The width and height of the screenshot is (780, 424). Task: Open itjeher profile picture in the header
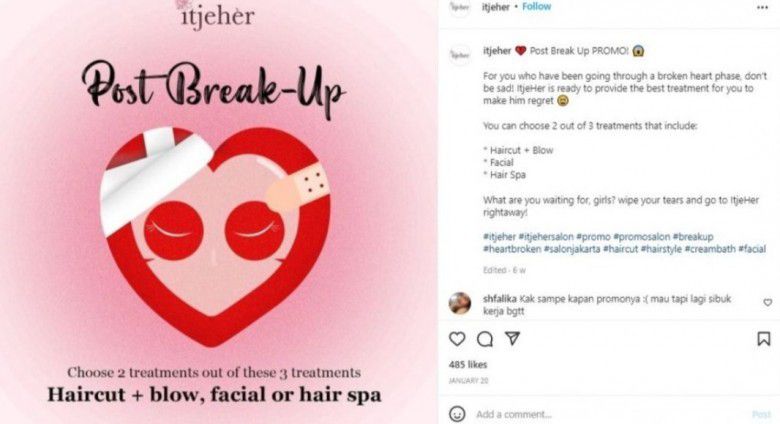coord(460,7)
